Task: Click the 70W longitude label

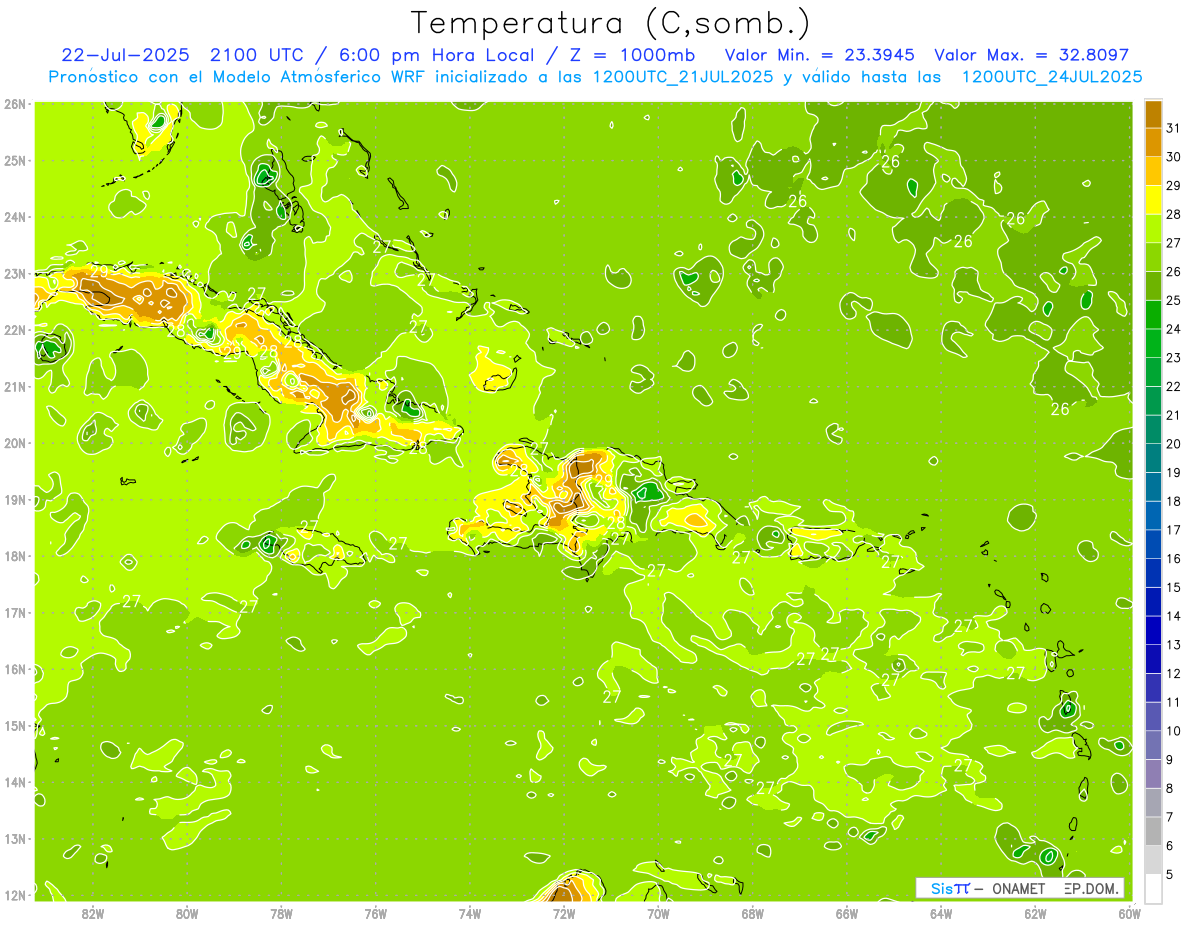Action: click(658, 914)
